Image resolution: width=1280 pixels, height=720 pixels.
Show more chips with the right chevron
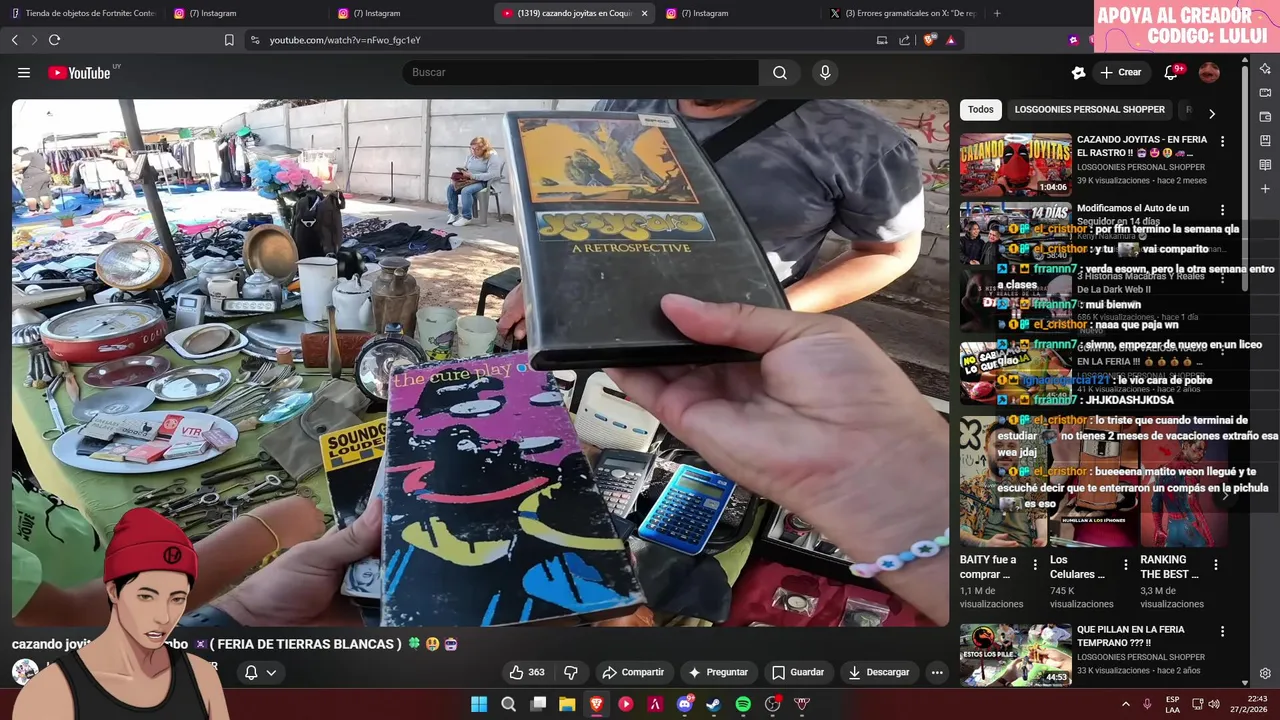click(1212, 114)
